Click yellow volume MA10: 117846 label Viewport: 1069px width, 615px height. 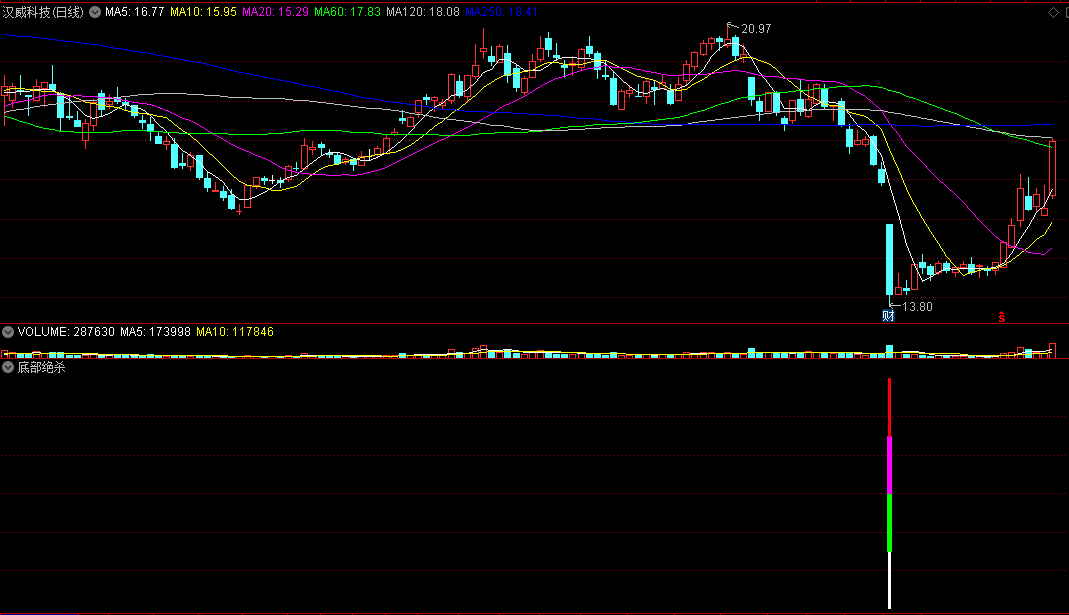click(235, 332)
